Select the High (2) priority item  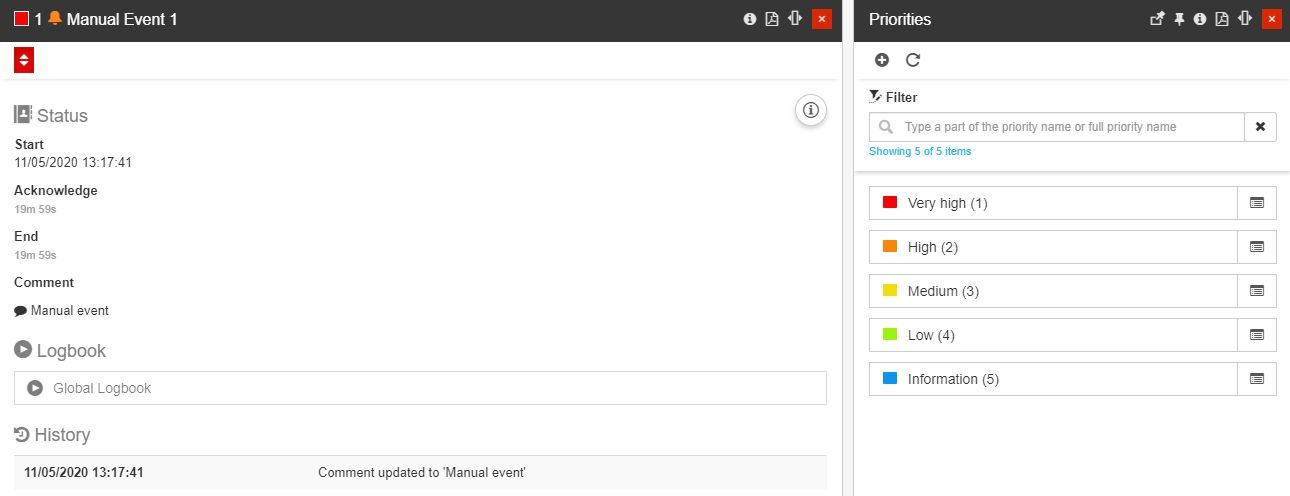coord(1053,247)
